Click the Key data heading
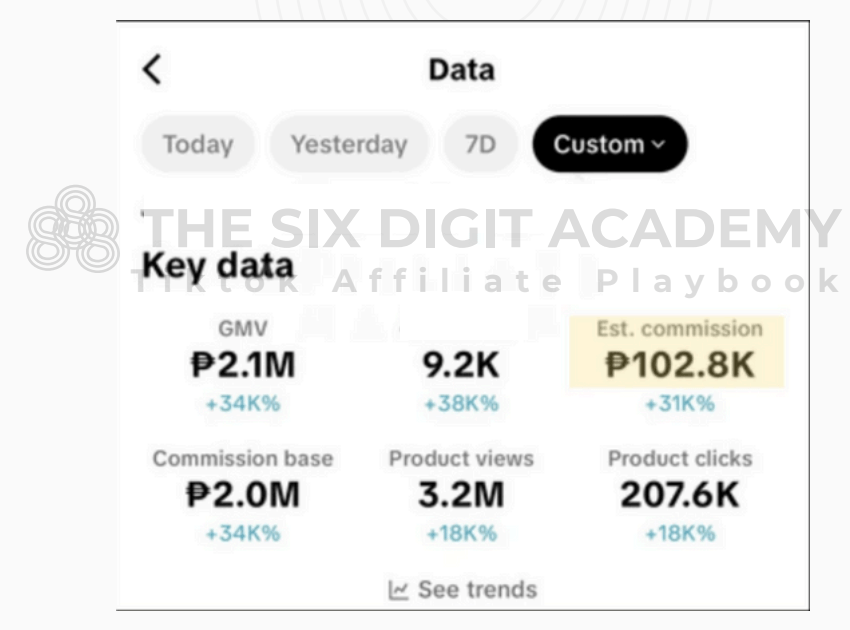The height and width of the screenshot is (630, 850). tap(218, 267)
